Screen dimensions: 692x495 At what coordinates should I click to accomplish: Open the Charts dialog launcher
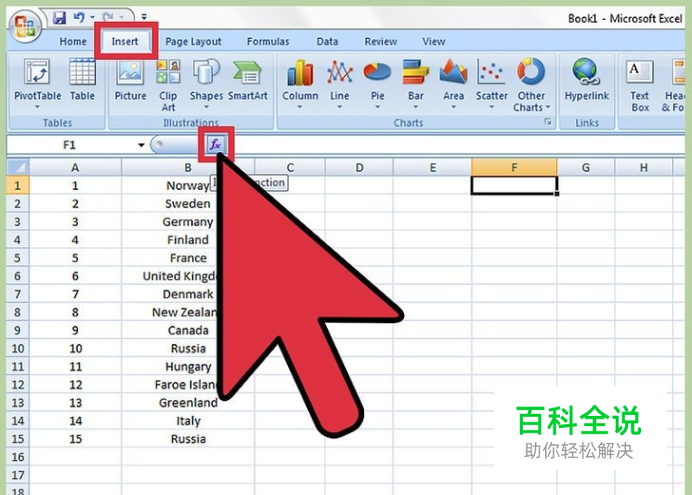pos(548,122)
